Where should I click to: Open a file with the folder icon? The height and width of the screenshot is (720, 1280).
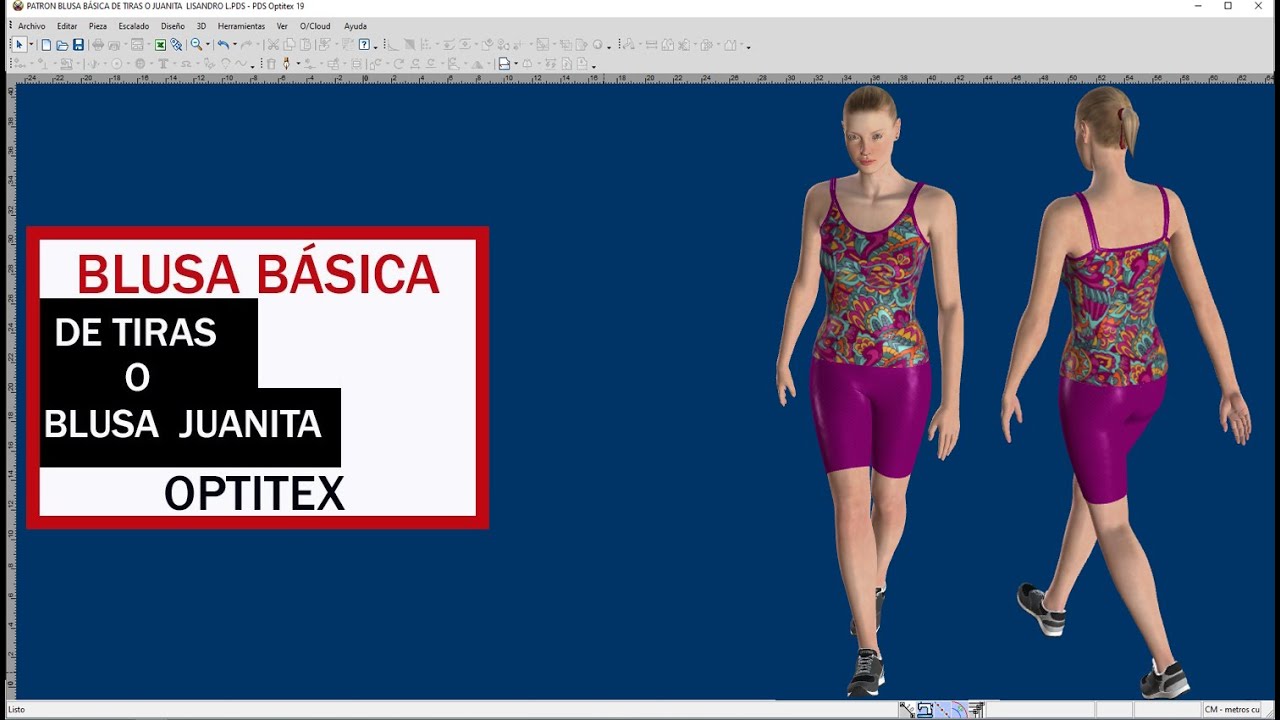click(62, 45)
